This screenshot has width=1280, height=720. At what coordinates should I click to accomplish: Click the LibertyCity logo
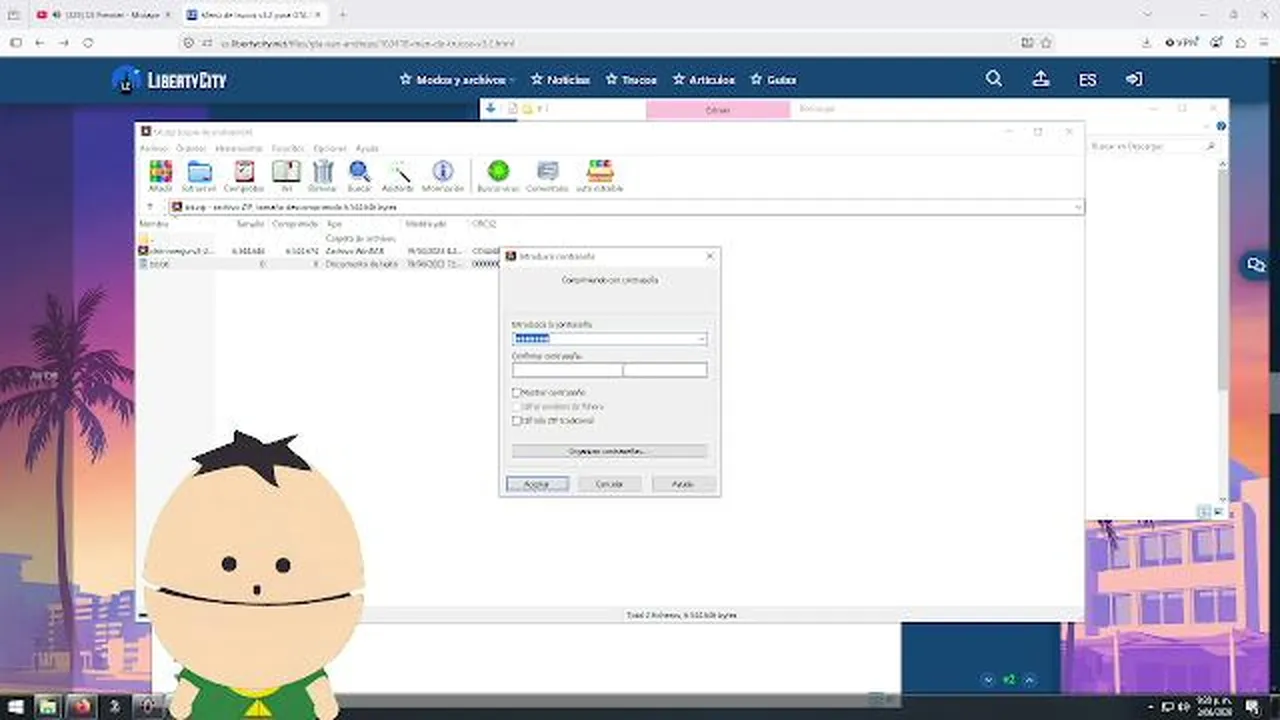coord(169,80)
